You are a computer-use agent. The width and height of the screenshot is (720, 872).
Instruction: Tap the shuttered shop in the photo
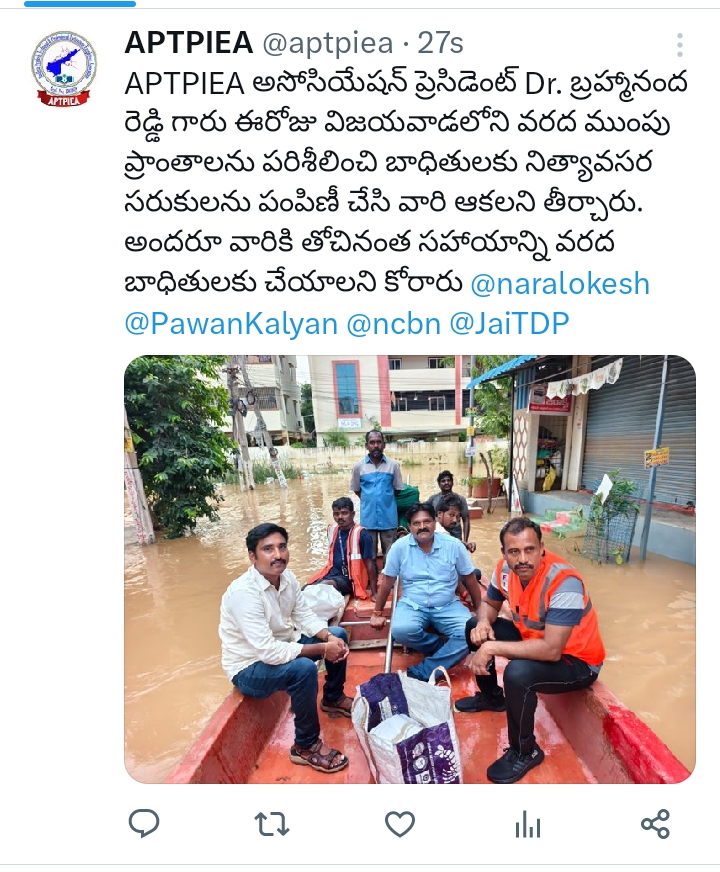pos(638,428)
